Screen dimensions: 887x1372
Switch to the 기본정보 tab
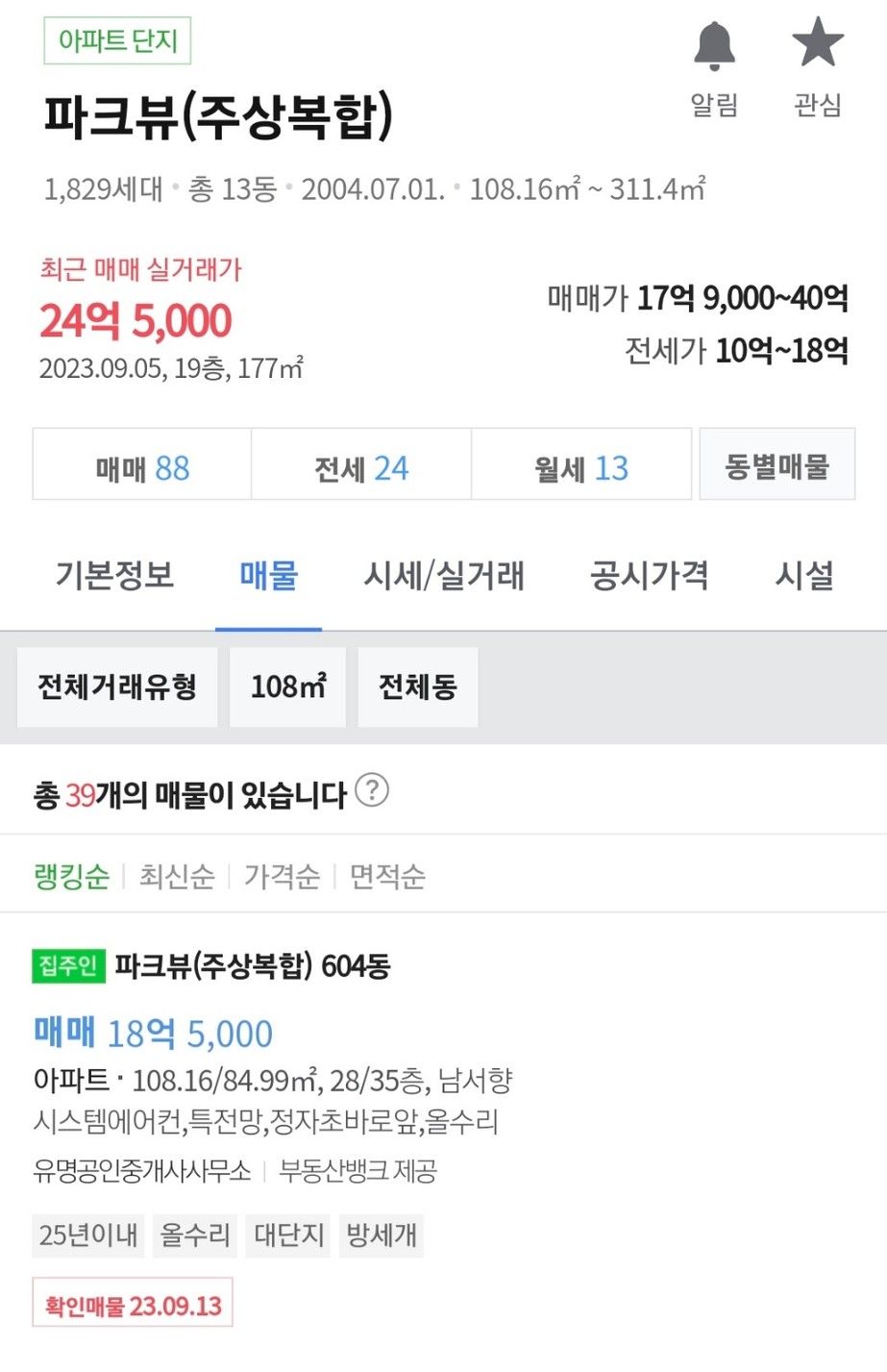point(114,575)
